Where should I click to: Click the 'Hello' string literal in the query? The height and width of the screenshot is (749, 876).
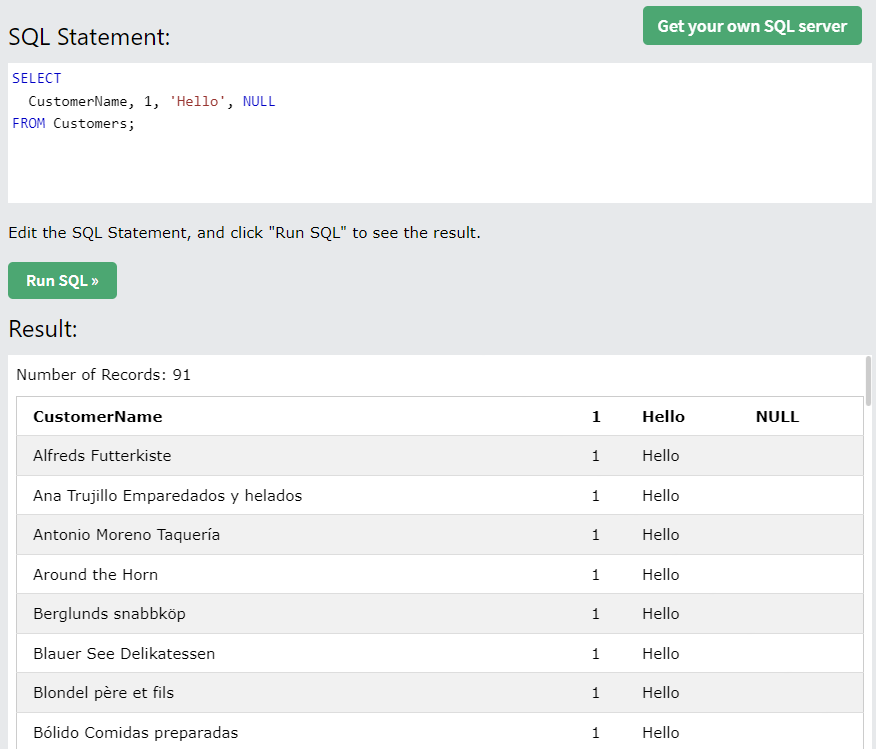(x=197, y=101)
